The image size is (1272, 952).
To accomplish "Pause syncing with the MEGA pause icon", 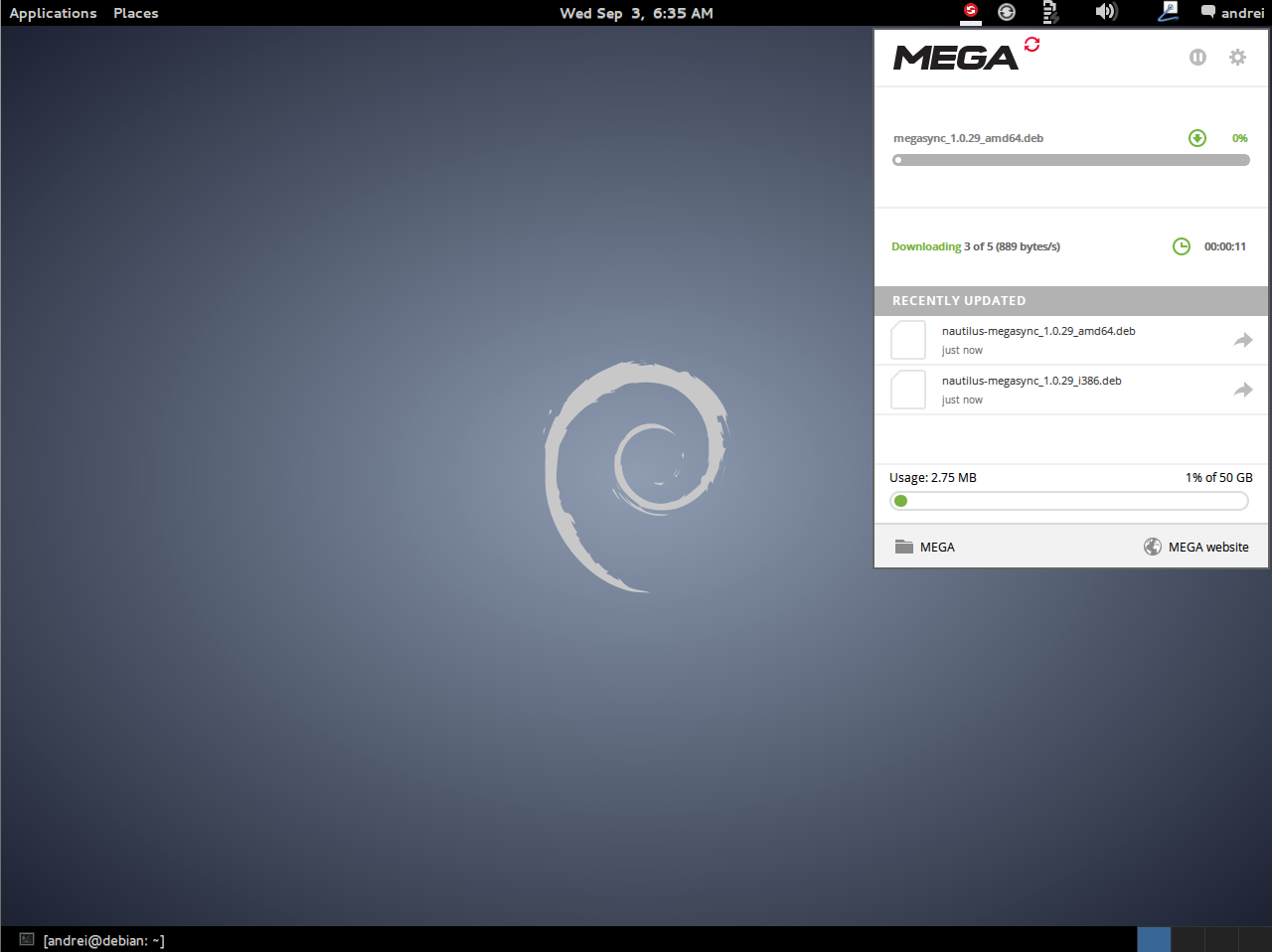I will point(1197,58).
